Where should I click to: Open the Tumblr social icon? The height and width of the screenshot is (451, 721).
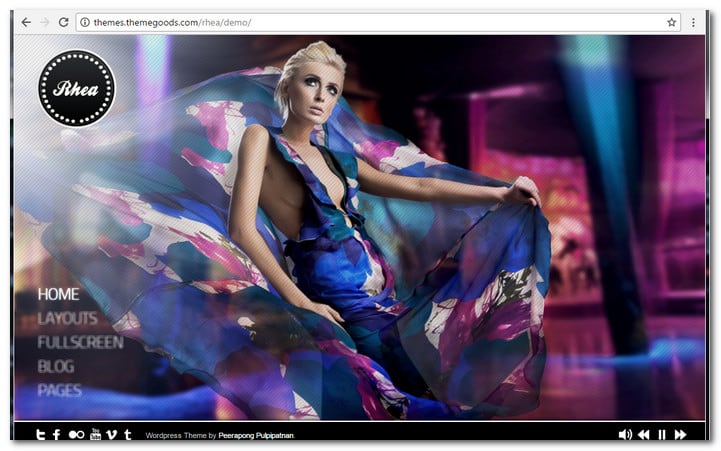point(127,435)
